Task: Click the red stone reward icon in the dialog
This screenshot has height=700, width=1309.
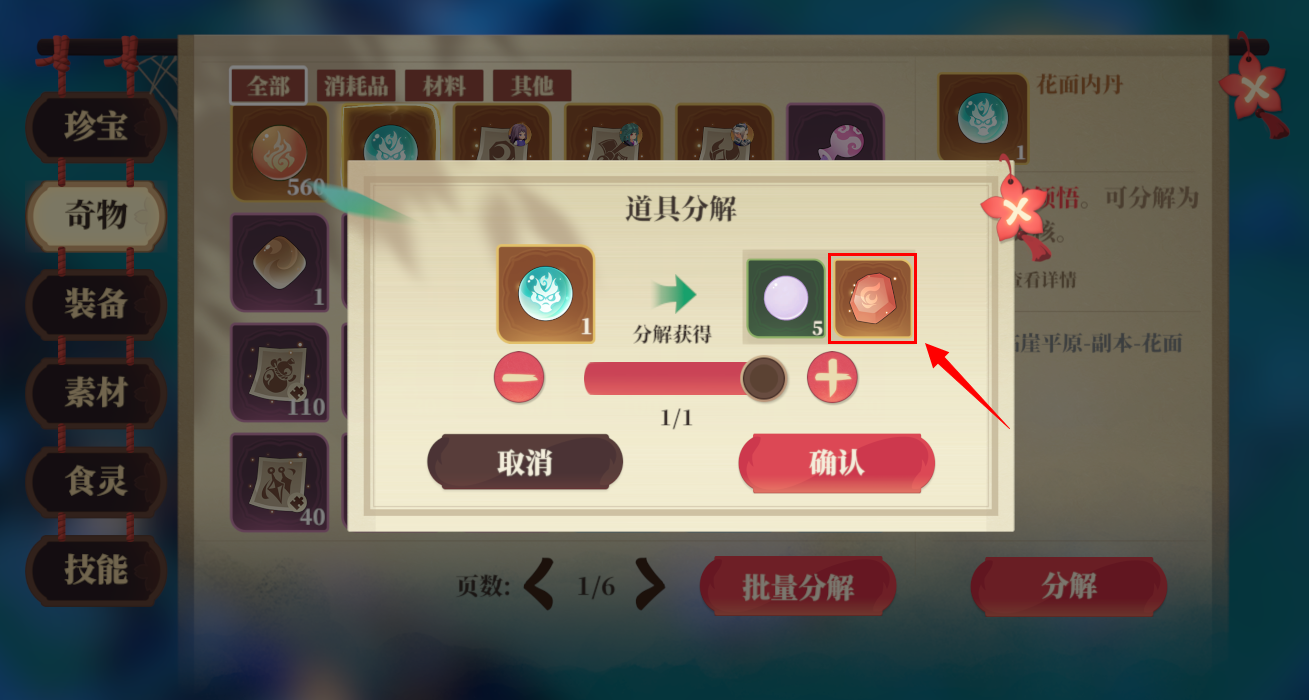Action: click(x=873, y=298)
